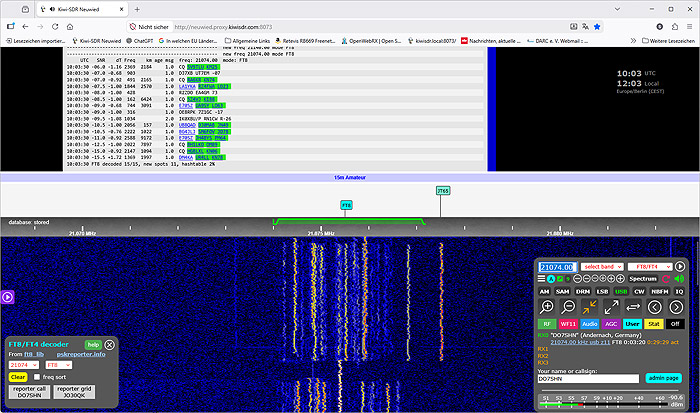Open the select band dropdown

(602, 267)
